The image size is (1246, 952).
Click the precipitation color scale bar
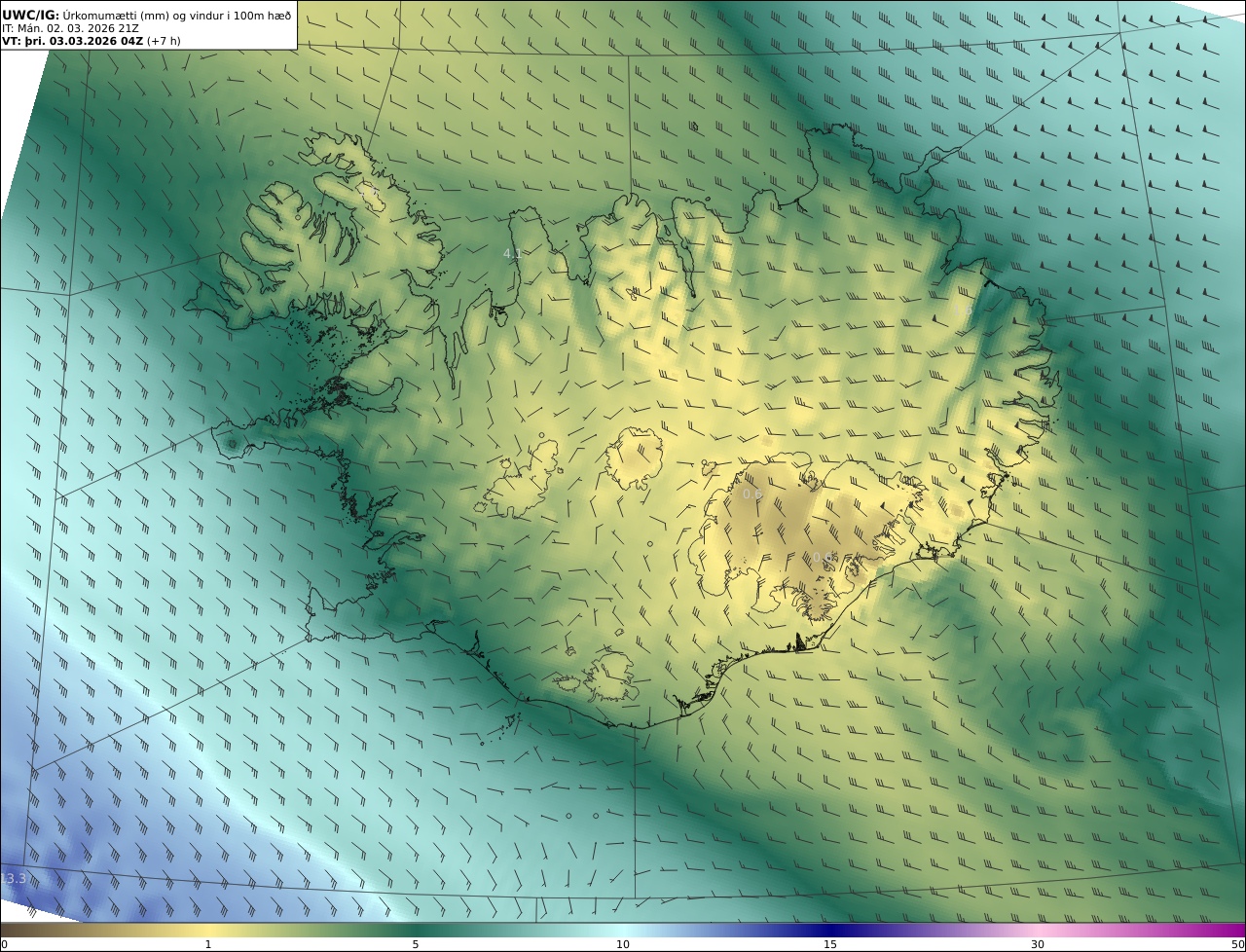point(623,931)
